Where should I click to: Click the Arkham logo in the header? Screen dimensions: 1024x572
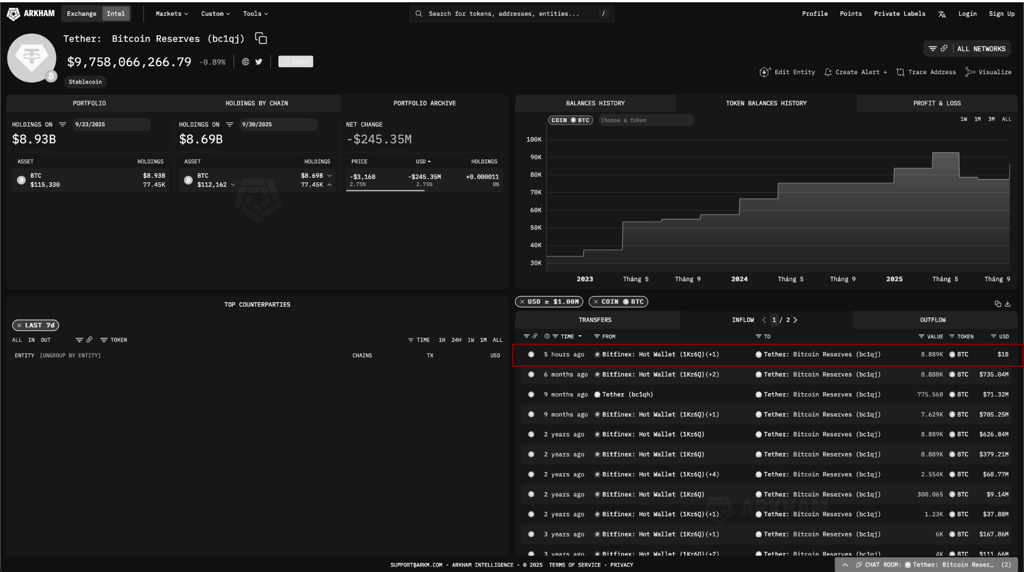point(30,13)
